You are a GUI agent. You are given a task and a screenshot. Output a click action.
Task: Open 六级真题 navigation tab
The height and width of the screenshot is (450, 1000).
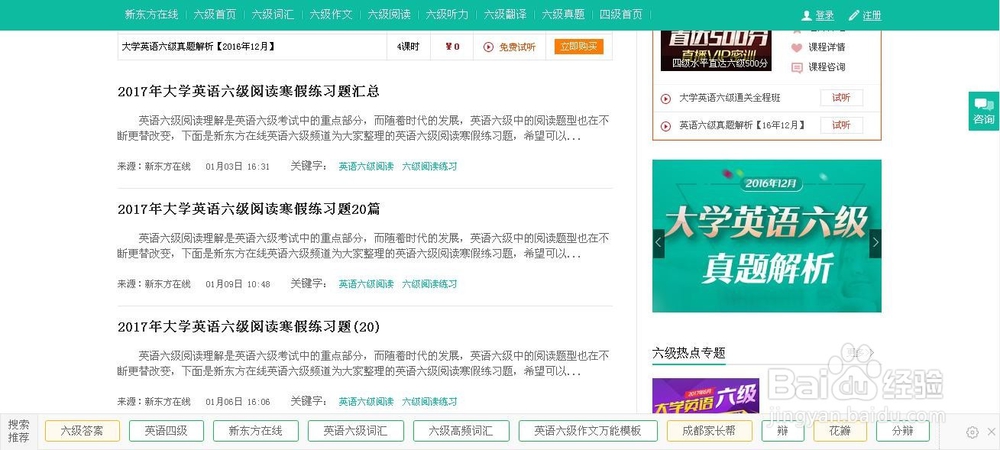tap(563, 15)
